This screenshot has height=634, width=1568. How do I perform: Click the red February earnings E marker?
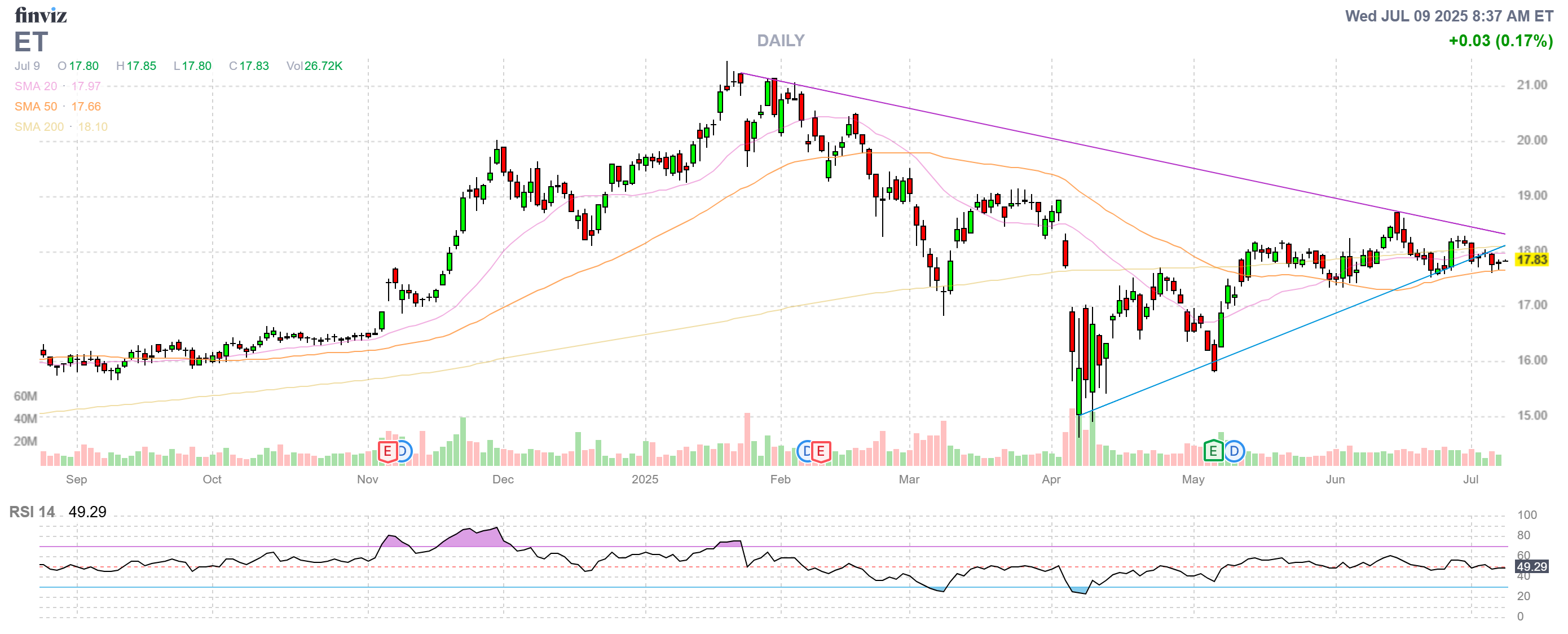pyautogui.click(x=821, y=451)
